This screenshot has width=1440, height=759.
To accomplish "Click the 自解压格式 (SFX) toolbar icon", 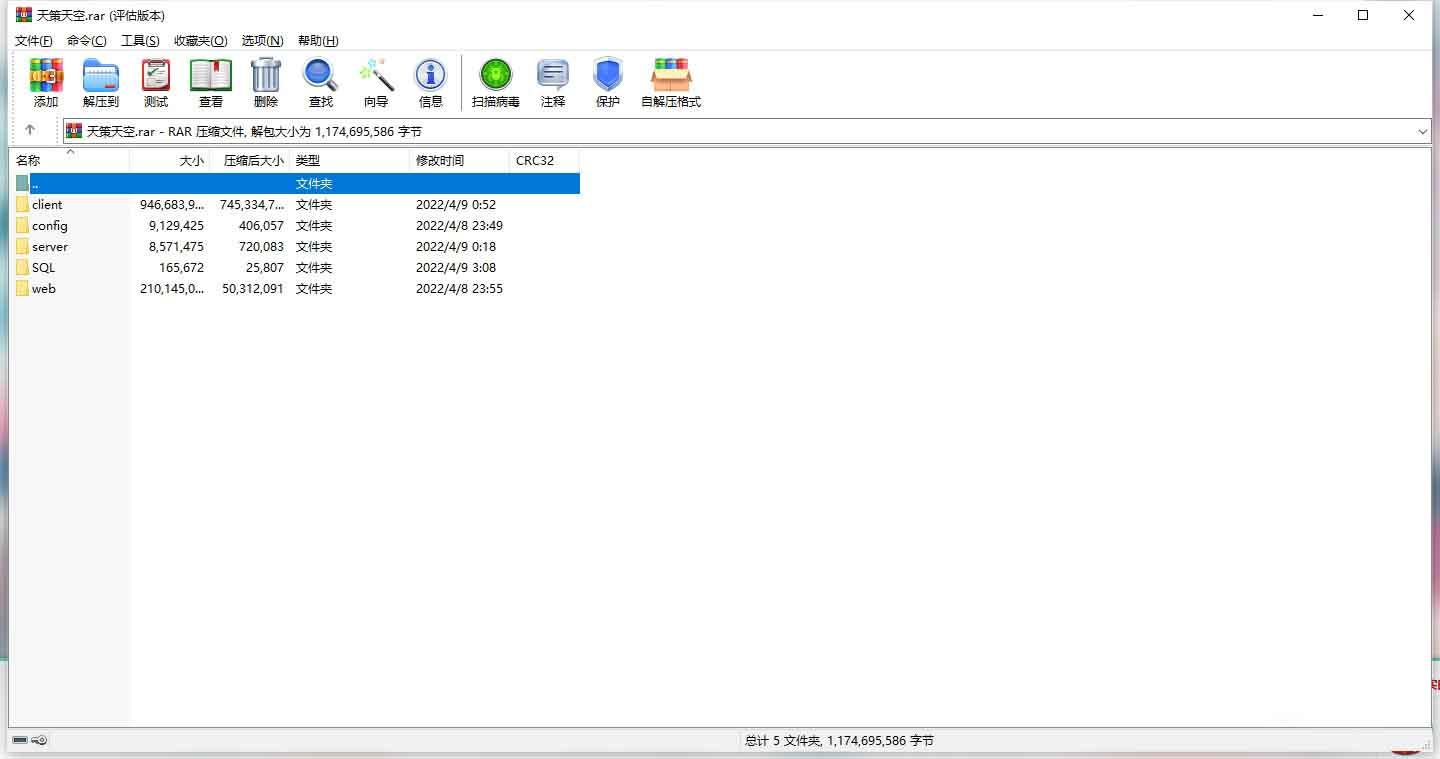I will 671,75.
